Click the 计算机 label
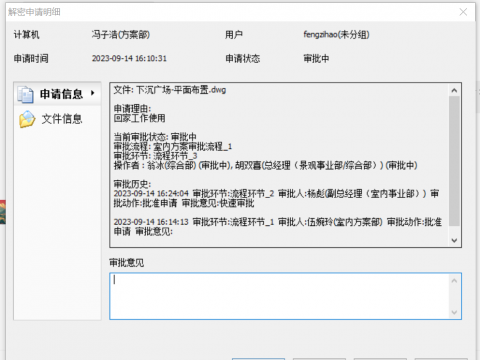The image size is (480, 360). pyautogui.click(x=26, y=35)
